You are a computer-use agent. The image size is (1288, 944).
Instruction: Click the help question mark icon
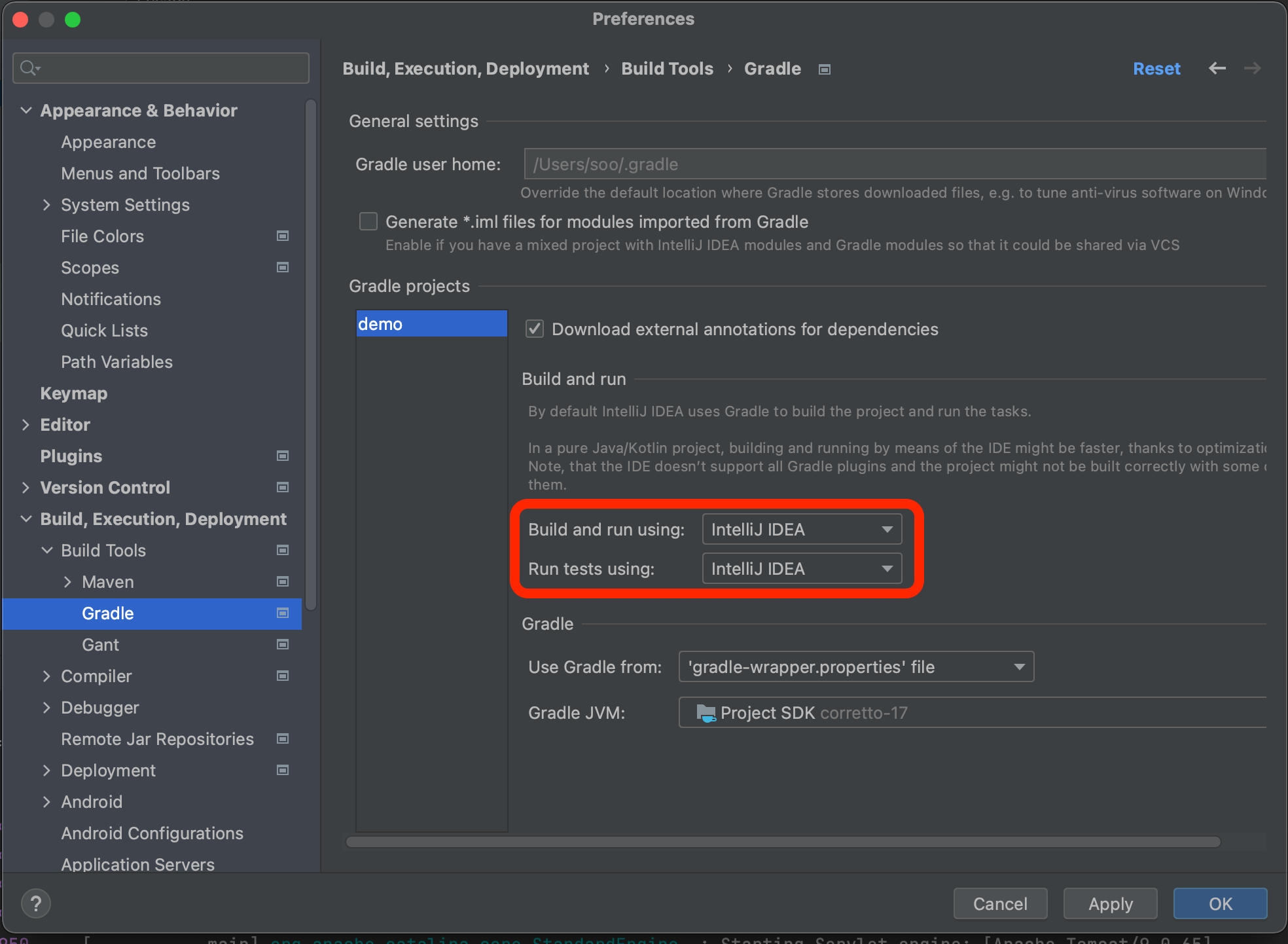[x=36, y=903]
